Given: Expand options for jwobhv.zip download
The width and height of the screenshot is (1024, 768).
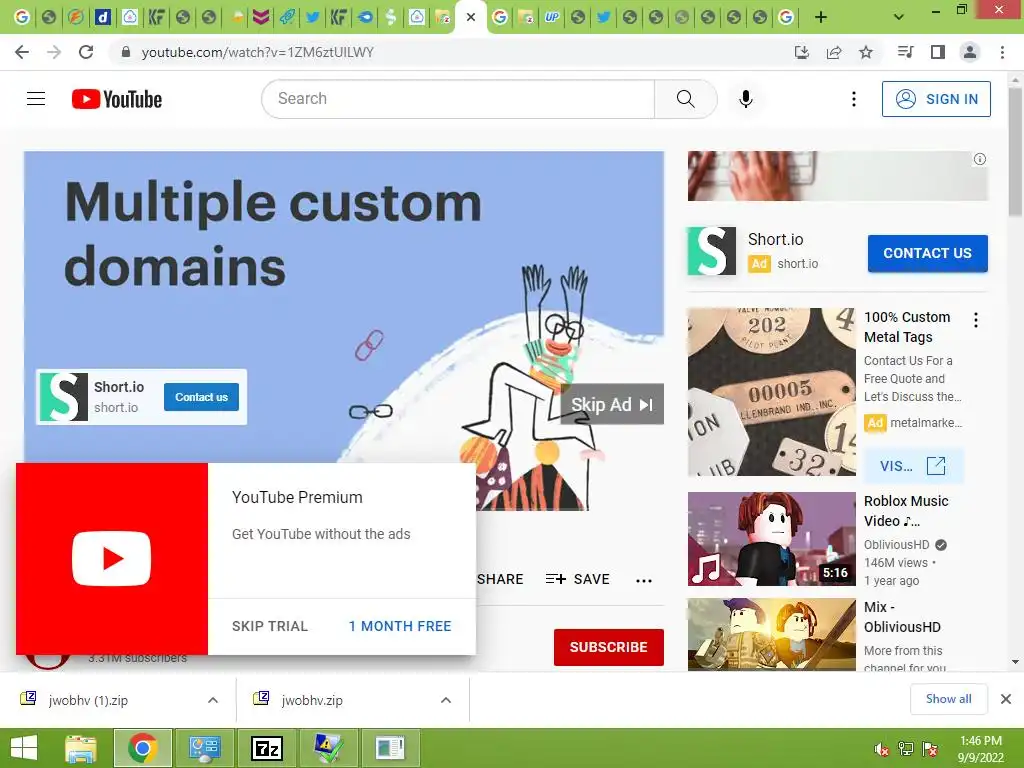Looking at the screenshot, I should pos(446,700).
